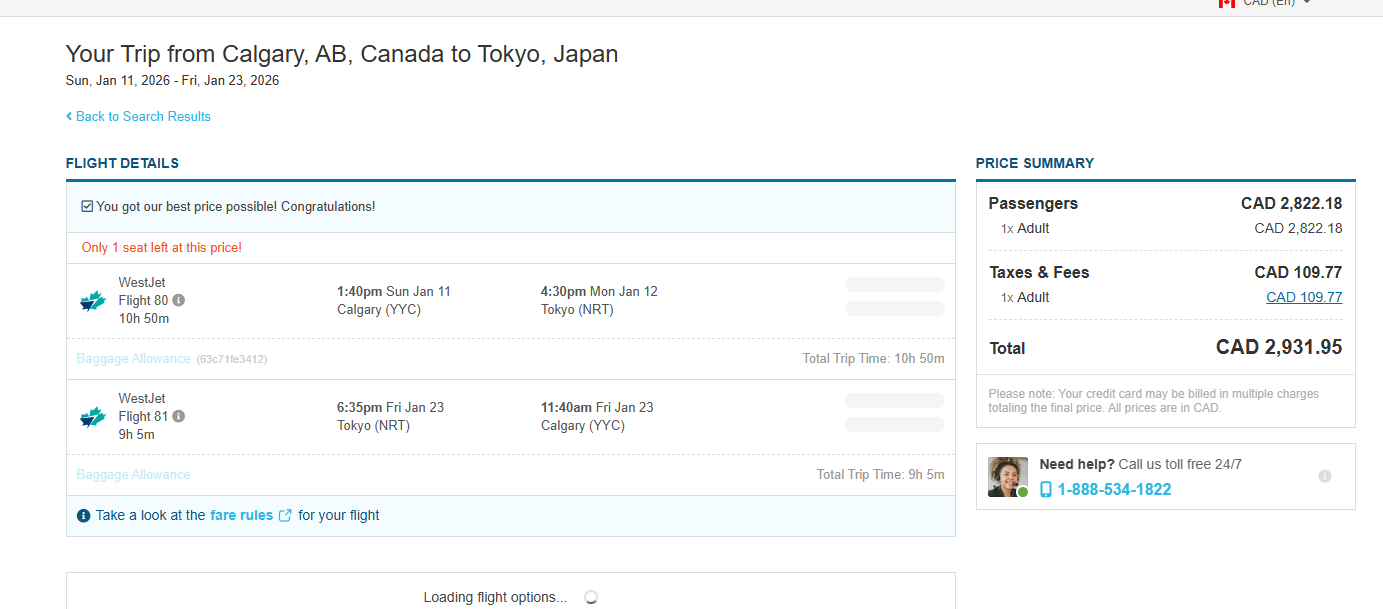This screenshot has width=1383, height=609.
Task: Click the best price checkmark icon
Action: 87,207
